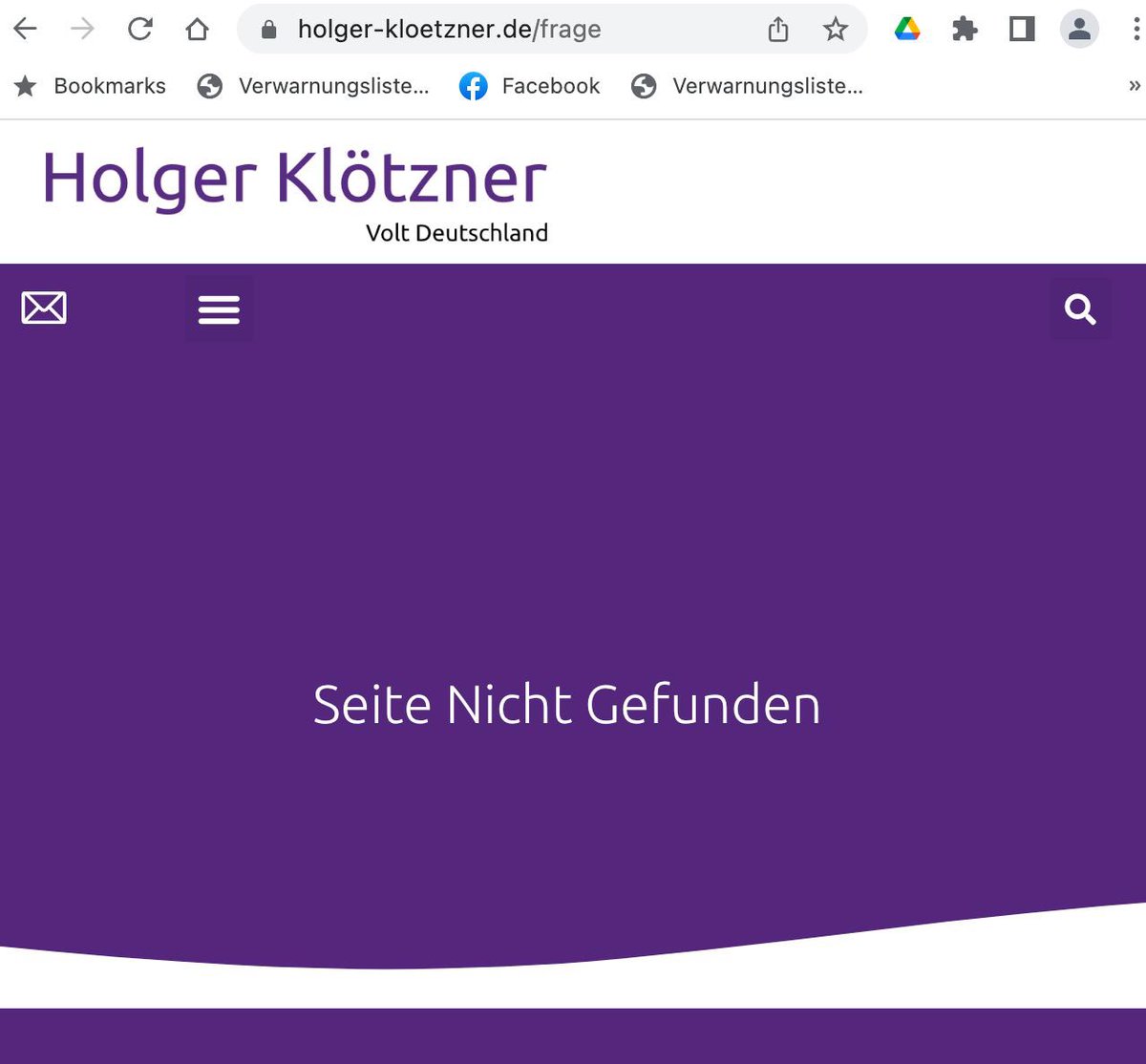1146x1064 pixels.
Task: Open the site search magnifier icon
Action: tap(1080, 308)
